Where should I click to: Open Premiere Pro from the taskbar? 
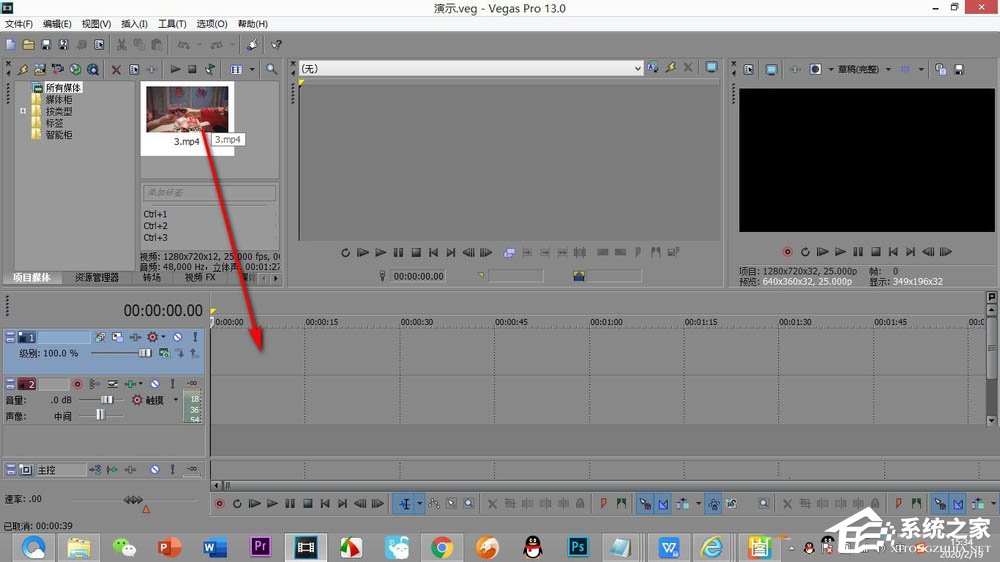[x=260, y=547]
